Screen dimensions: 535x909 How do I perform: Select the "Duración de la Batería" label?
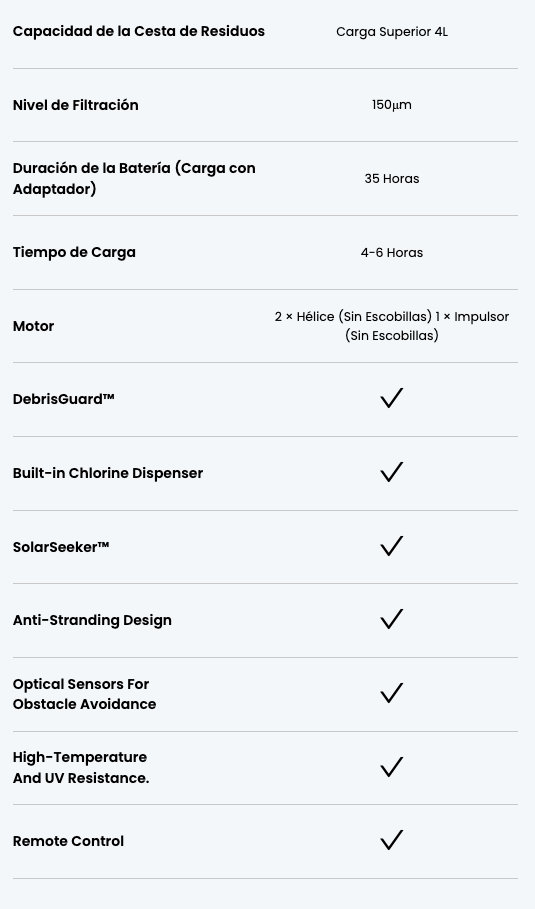click(134, 179)
